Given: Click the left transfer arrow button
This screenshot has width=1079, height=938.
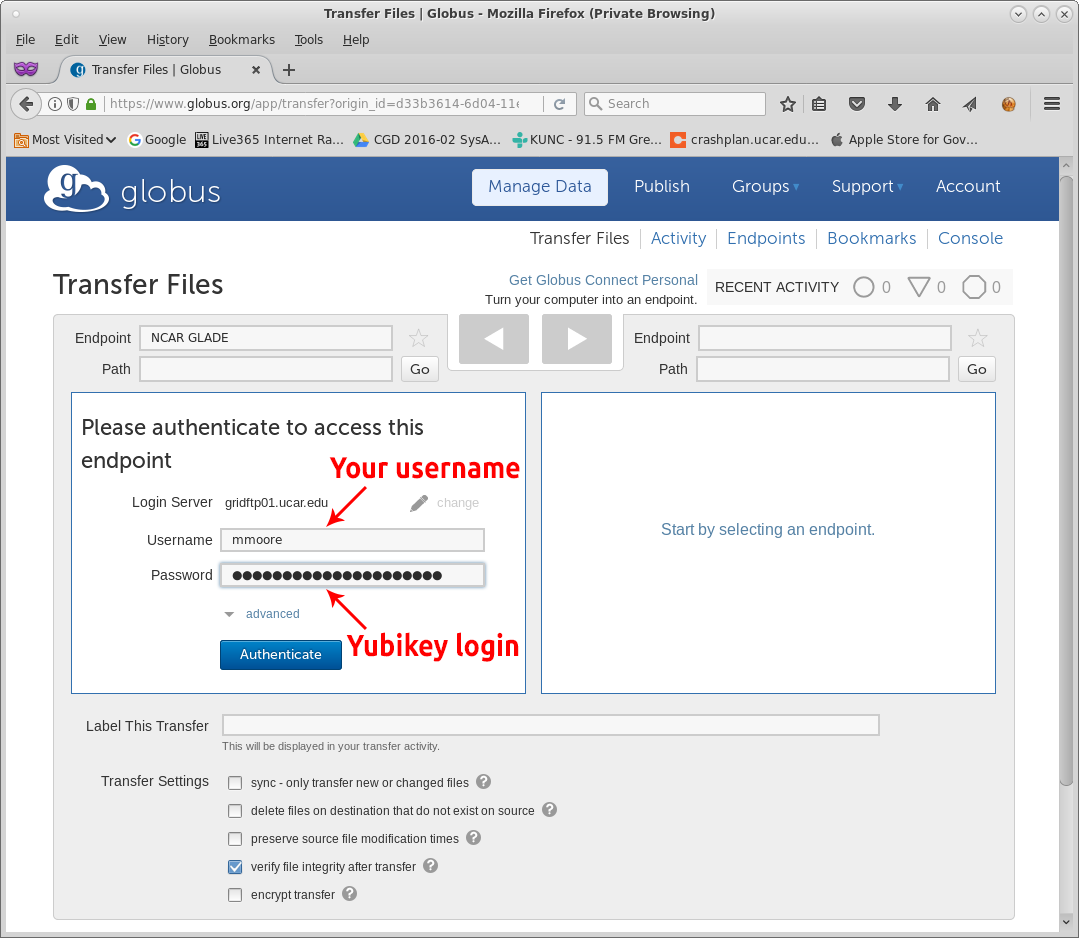Looking at the screenshot, I should (x=493, y=339).
